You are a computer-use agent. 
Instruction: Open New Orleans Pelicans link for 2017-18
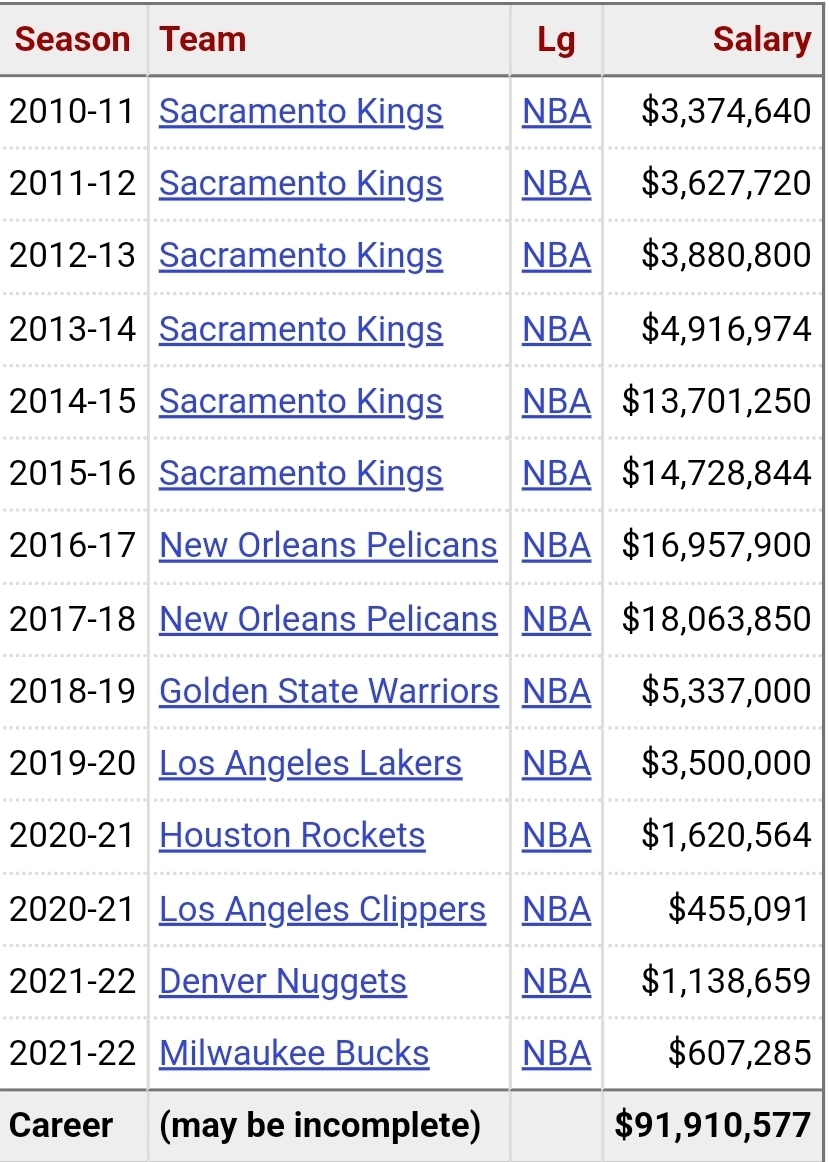coord(328,619)
